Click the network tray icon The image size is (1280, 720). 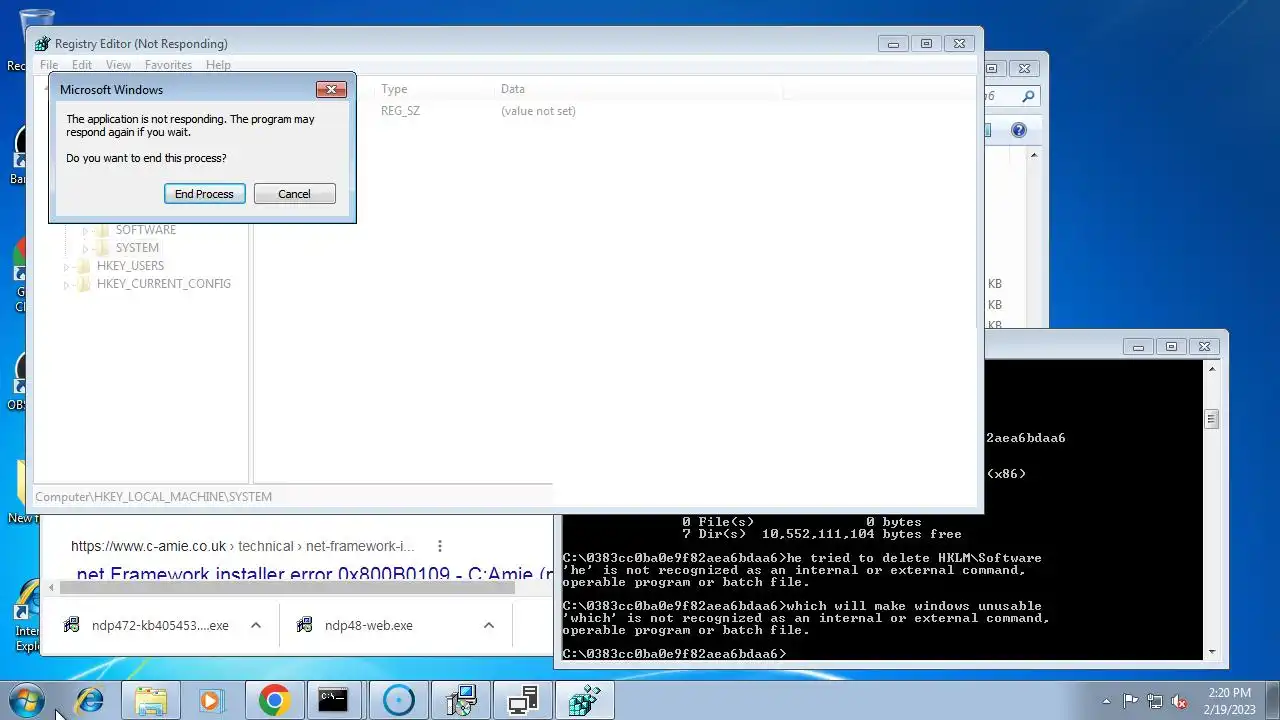point(1155,701)
